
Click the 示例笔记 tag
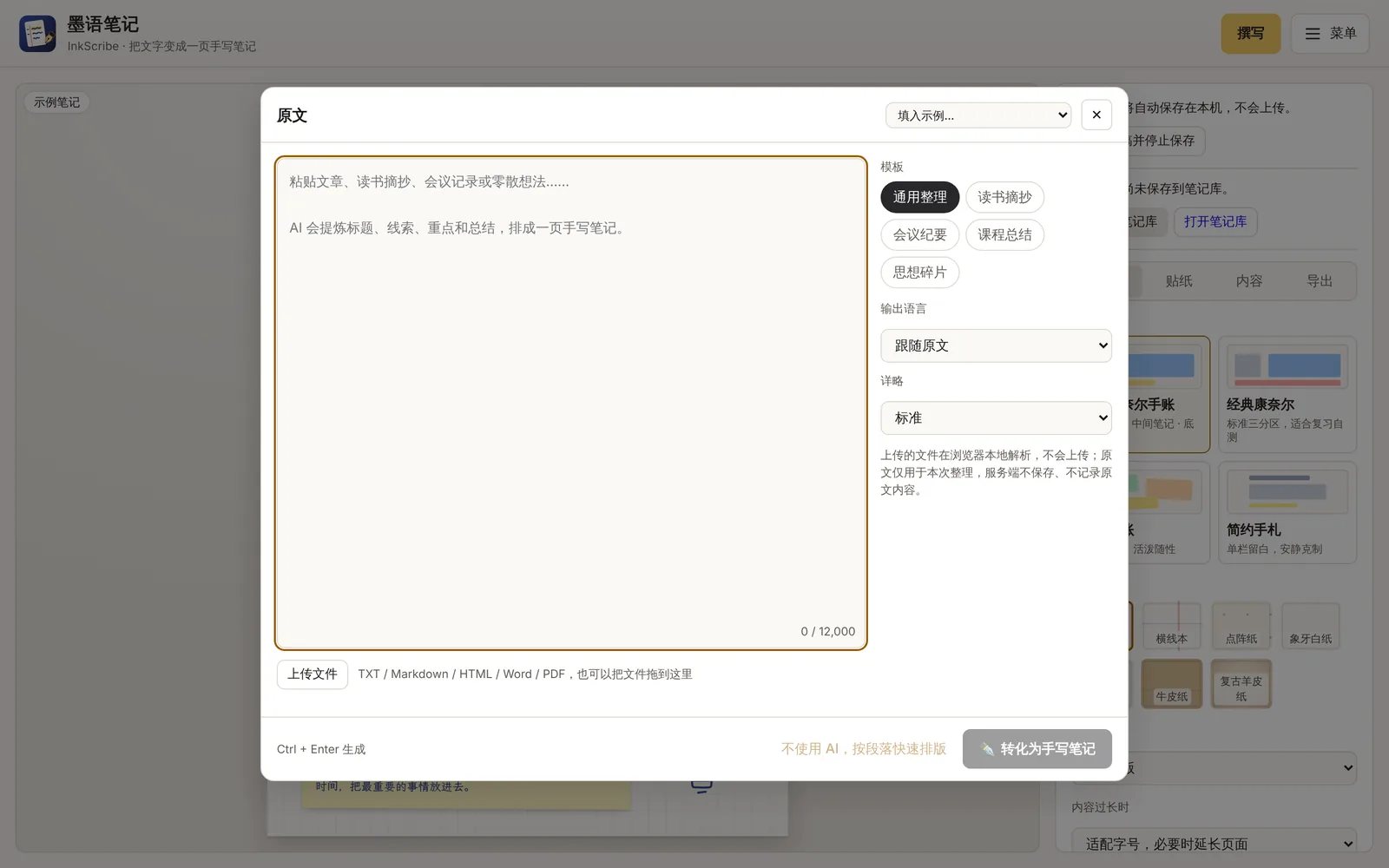(57, 102)
